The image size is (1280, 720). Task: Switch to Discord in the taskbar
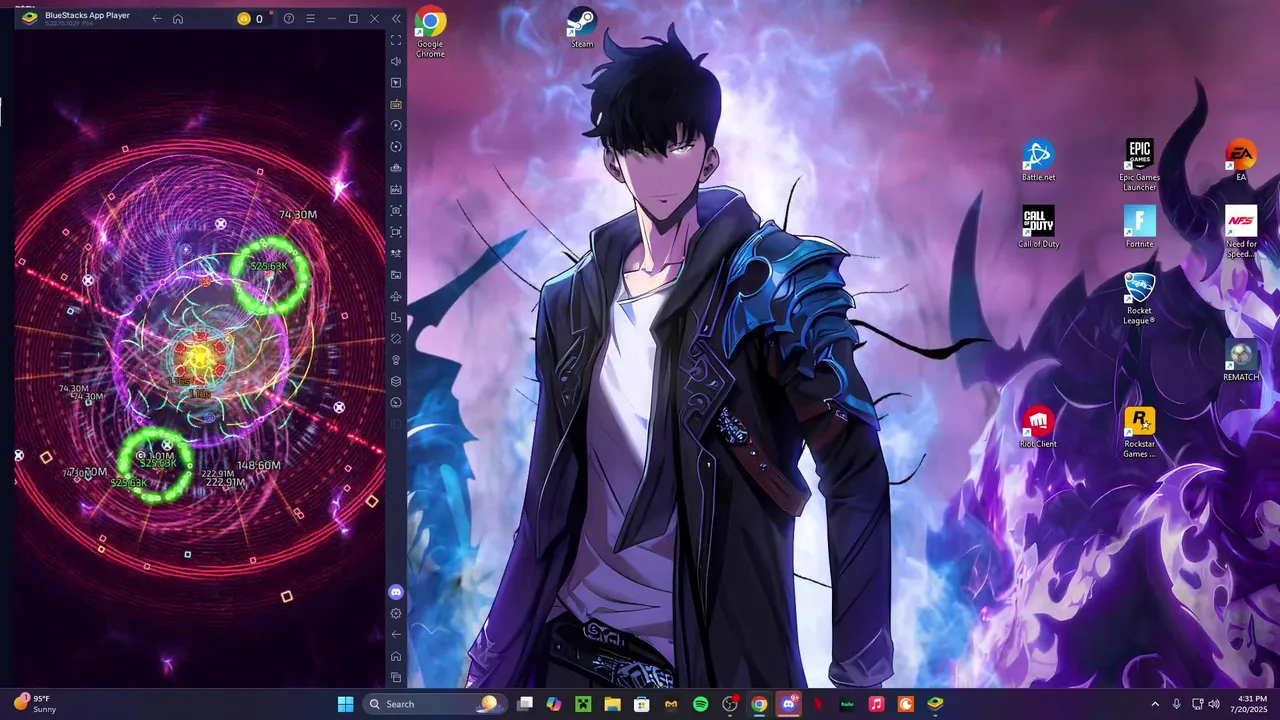tap(788, 704)
